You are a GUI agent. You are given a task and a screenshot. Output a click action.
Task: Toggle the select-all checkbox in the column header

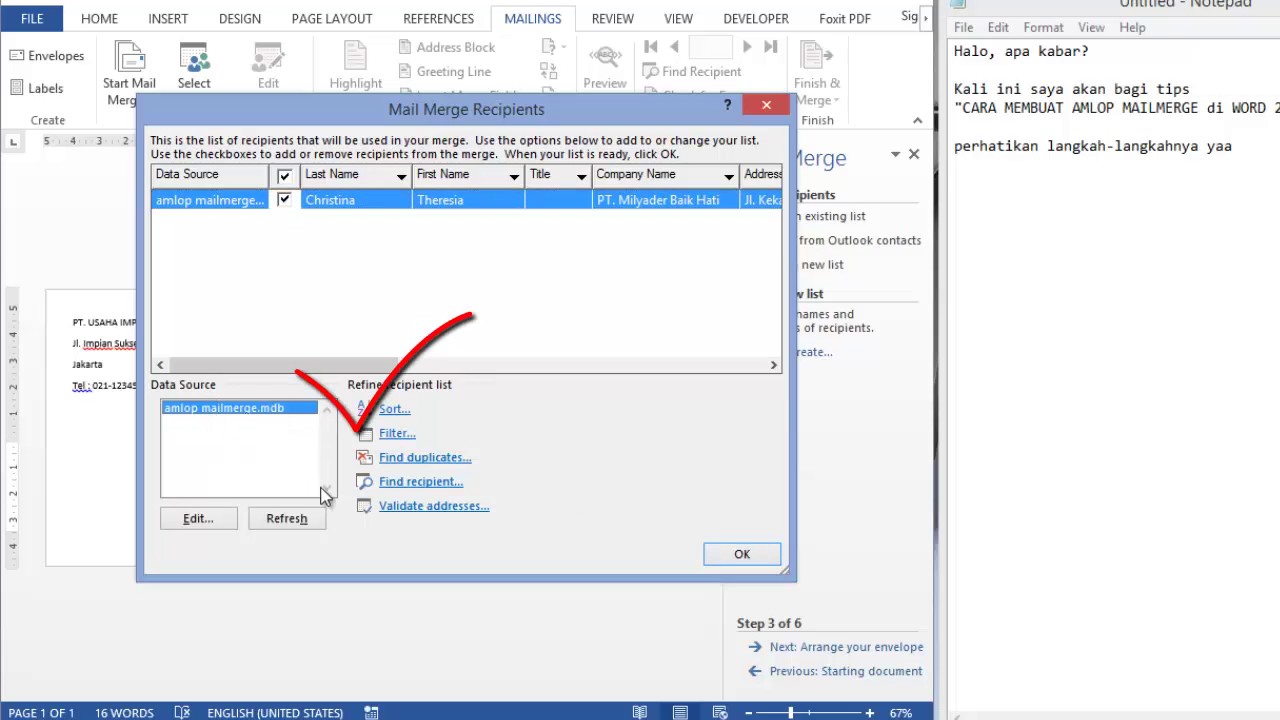coord(284,176)
